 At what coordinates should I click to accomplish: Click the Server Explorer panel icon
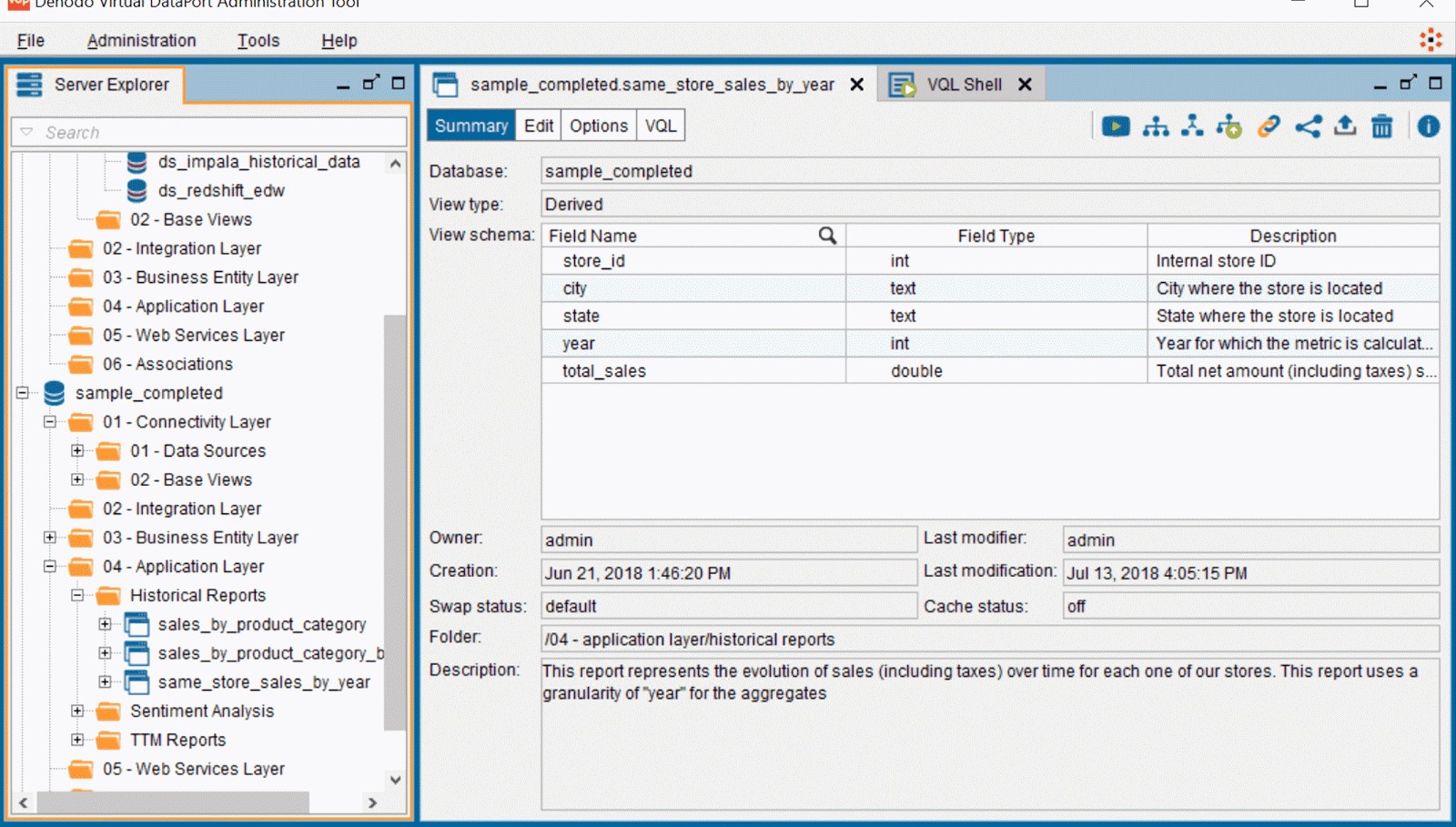(x=29, y=85)
